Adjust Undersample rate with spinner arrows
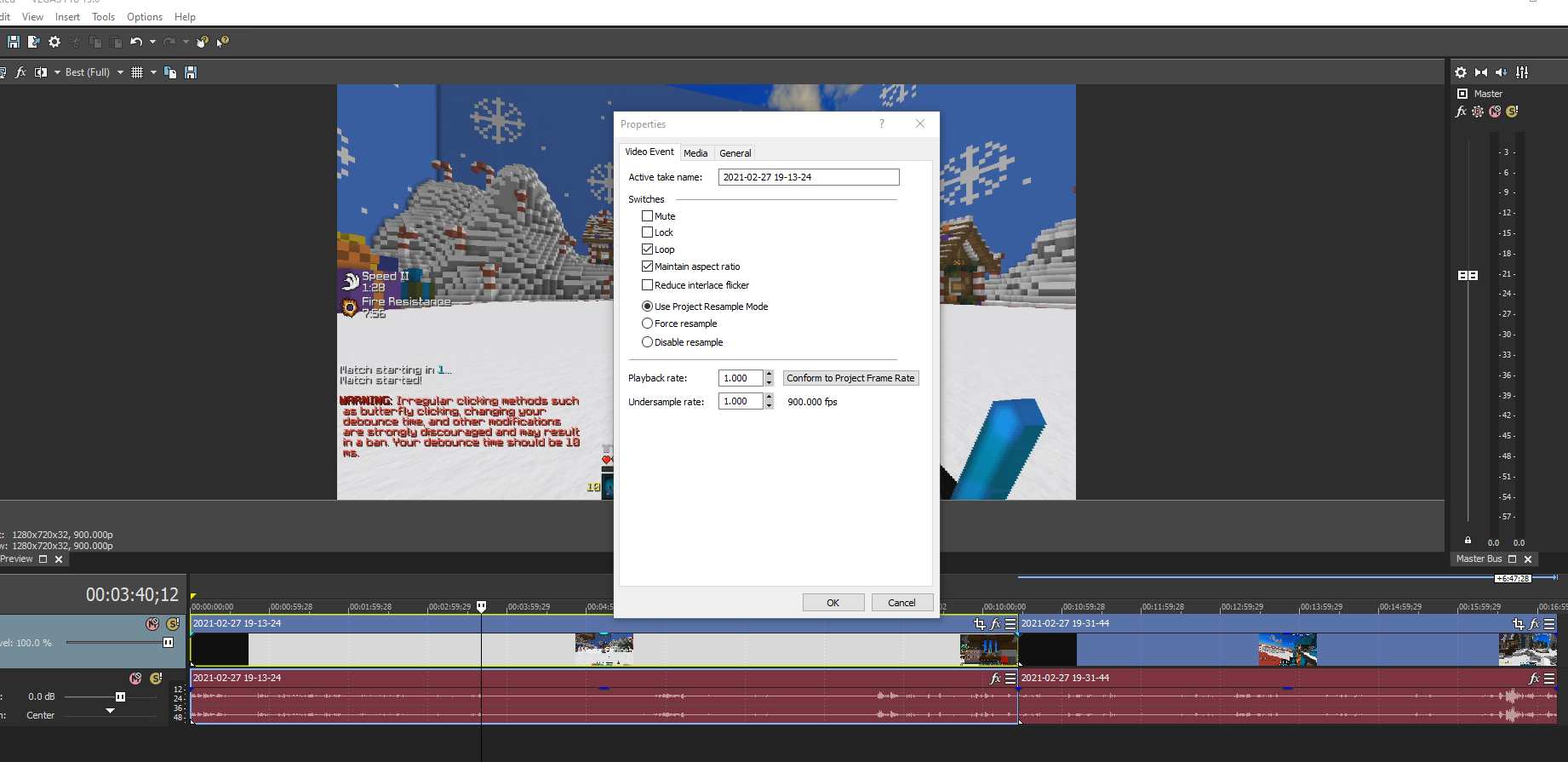This screenshot has width=1568, height=762. pos(769,402)
